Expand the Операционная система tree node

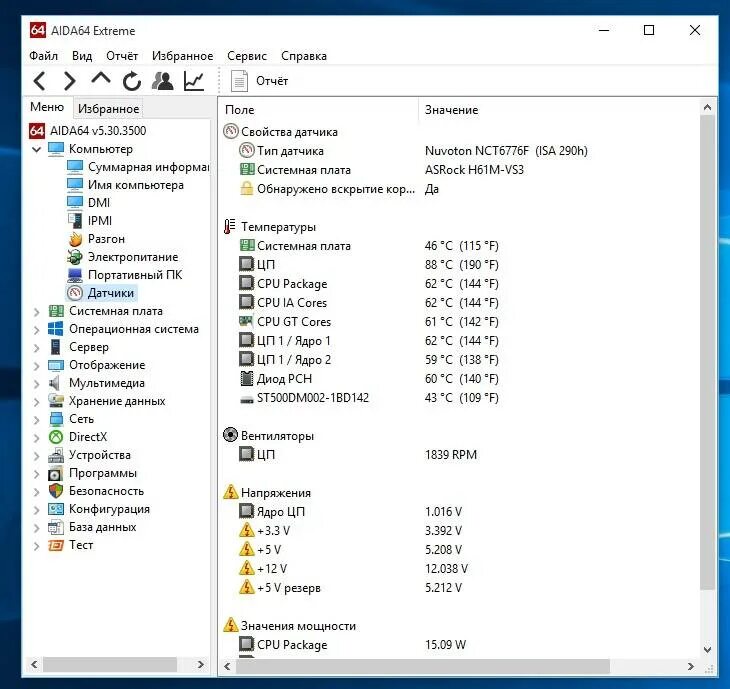pos(37,330)
